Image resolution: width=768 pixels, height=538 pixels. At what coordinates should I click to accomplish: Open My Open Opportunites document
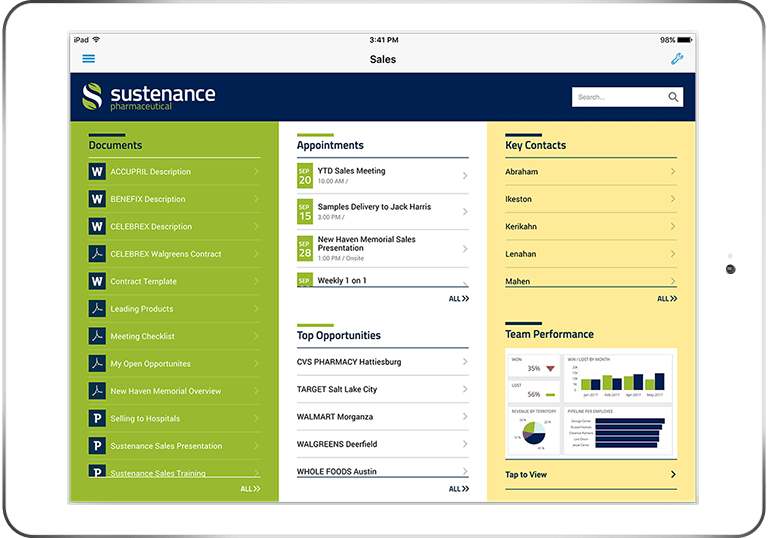174,364
